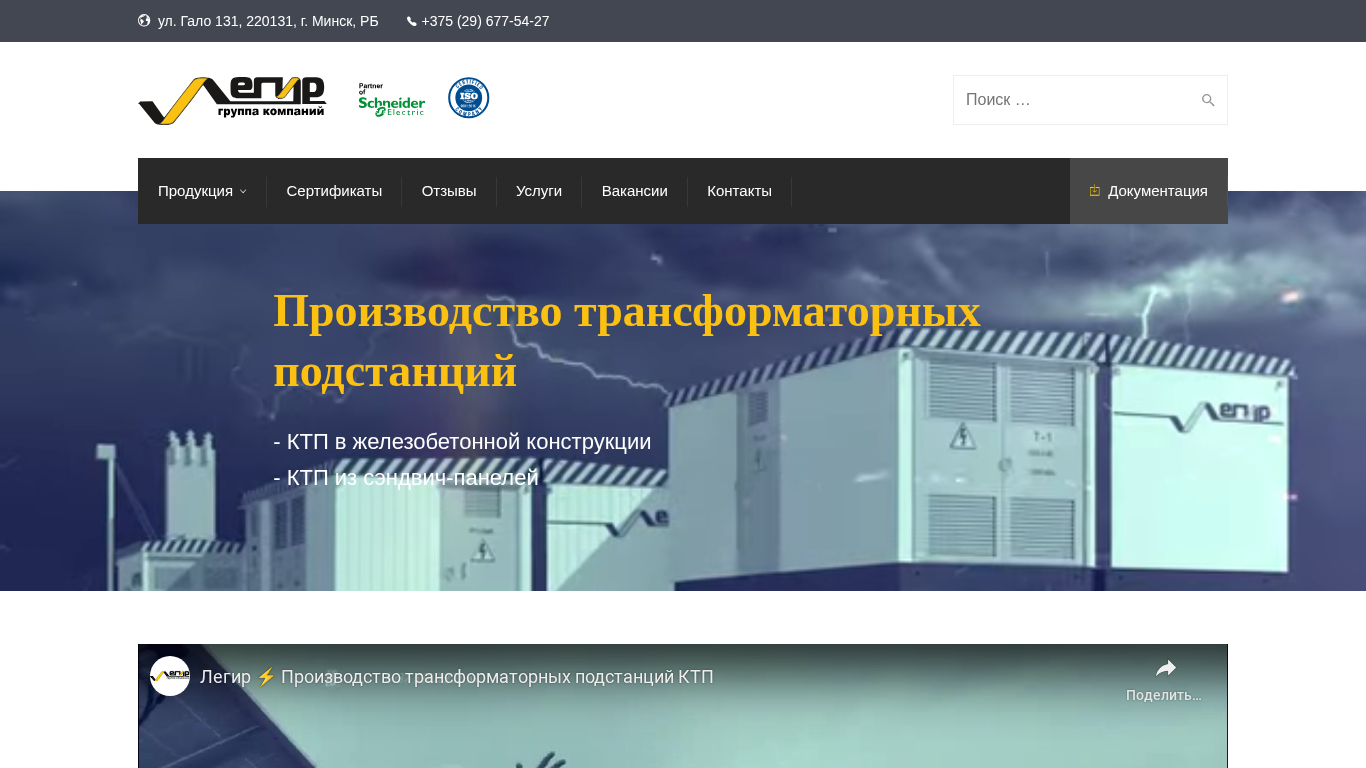
Task: Click the Поделиться share arrow in video
Action: click(x=1165, y=668)
